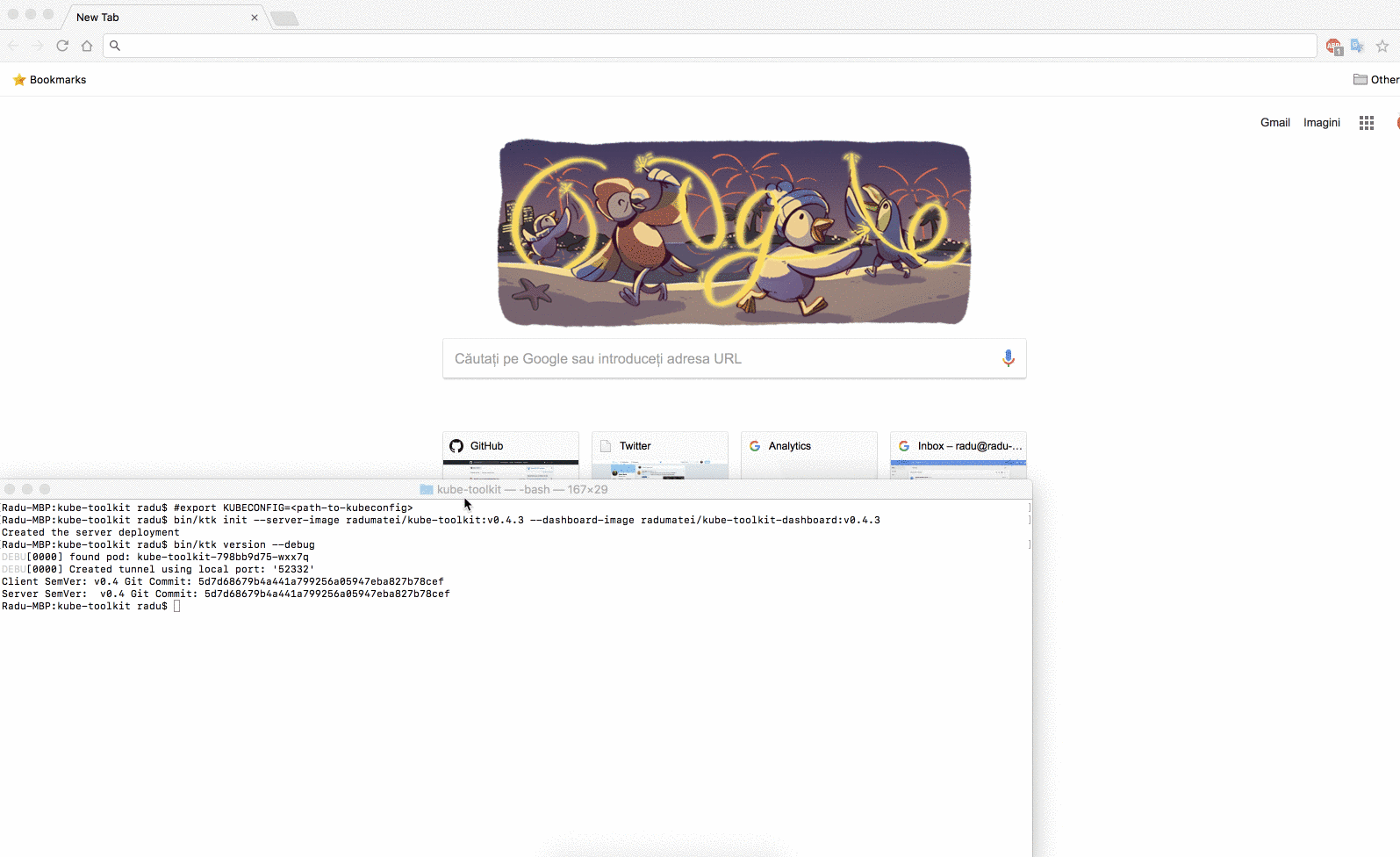Open the Other bookmarks folder
This screenshot has width=1400, height=857.
(1376, 80)
